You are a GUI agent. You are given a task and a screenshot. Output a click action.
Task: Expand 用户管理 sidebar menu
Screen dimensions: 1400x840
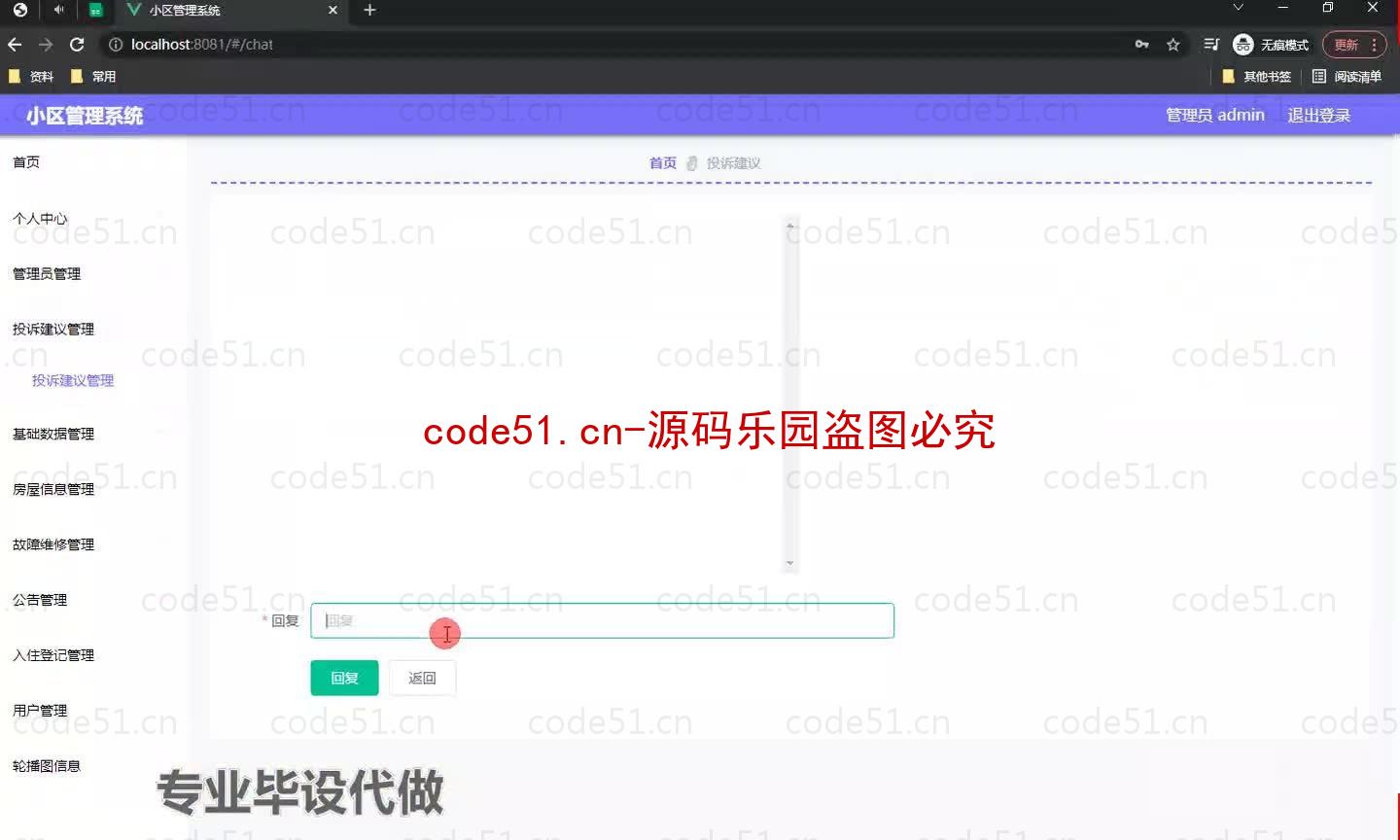coord(40,712)
